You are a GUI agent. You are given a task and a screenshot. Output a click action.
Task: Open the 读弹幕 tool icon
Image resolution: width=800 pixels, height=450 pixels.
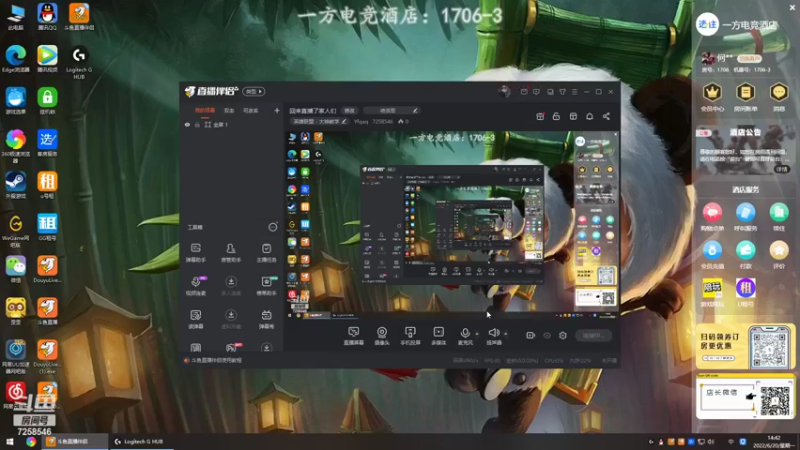(x=195, y=319)
